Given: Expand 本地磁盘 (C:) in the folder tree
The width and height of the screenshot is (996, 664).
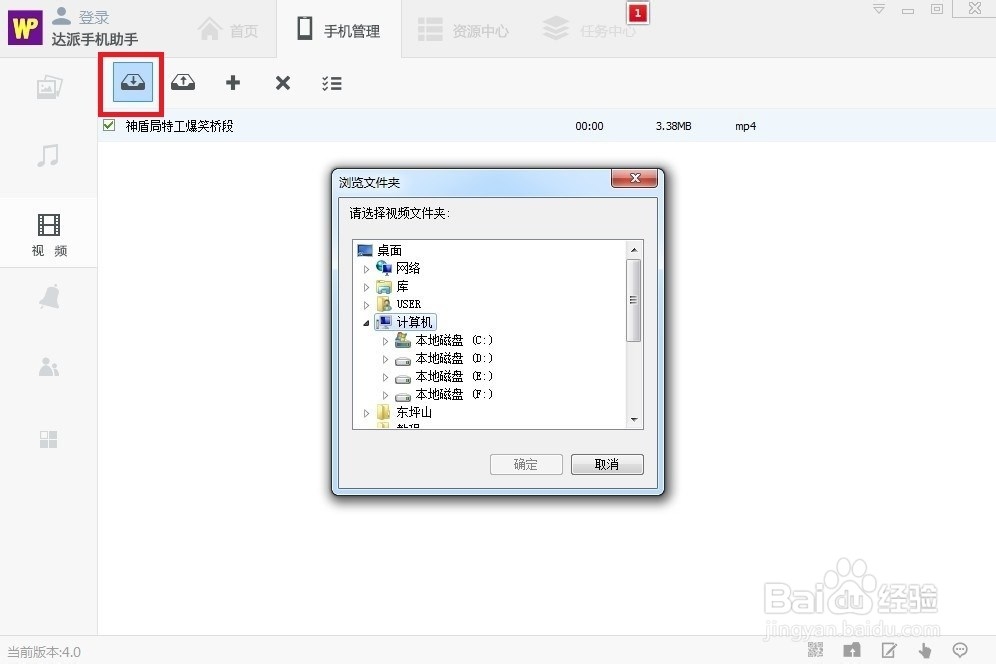Looking at the screenshot, I should click(x=385, y=340).
